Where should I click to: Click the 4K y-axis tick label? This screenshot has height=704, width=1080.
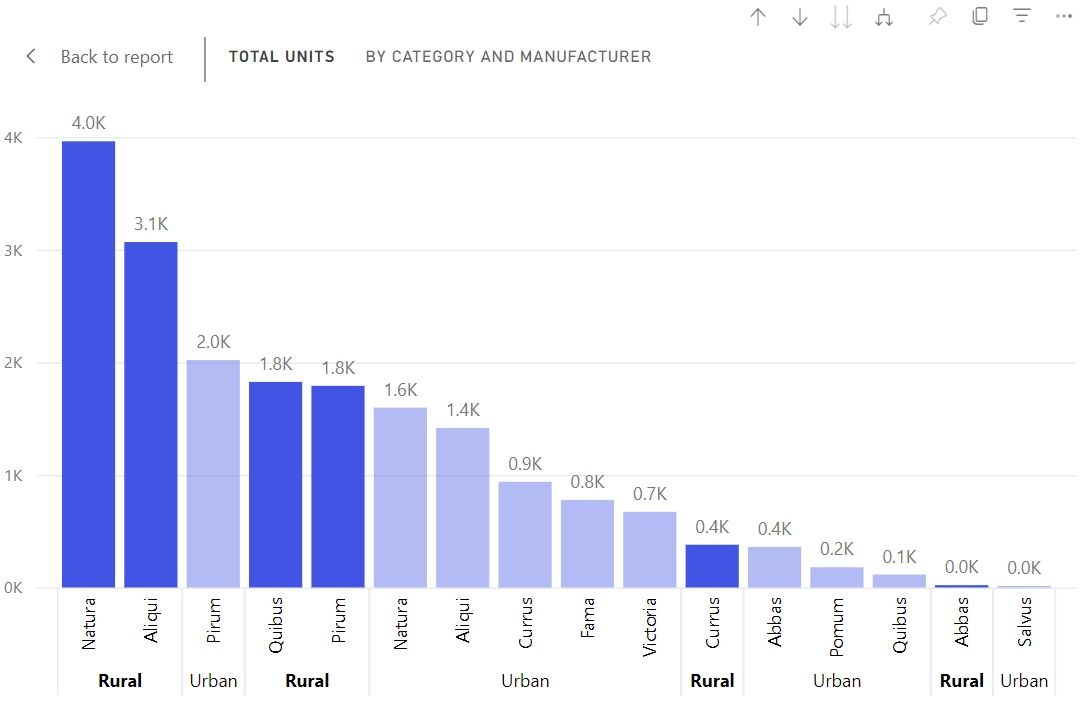[13, 138]
